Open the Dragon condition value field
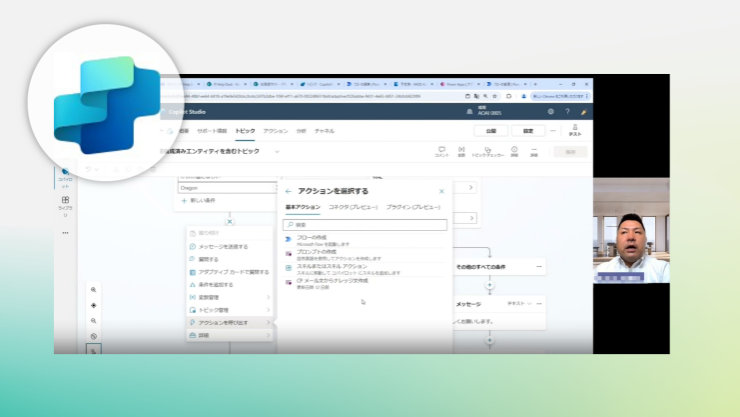Screen dimensions: 740x417 [x=227, y=188]
